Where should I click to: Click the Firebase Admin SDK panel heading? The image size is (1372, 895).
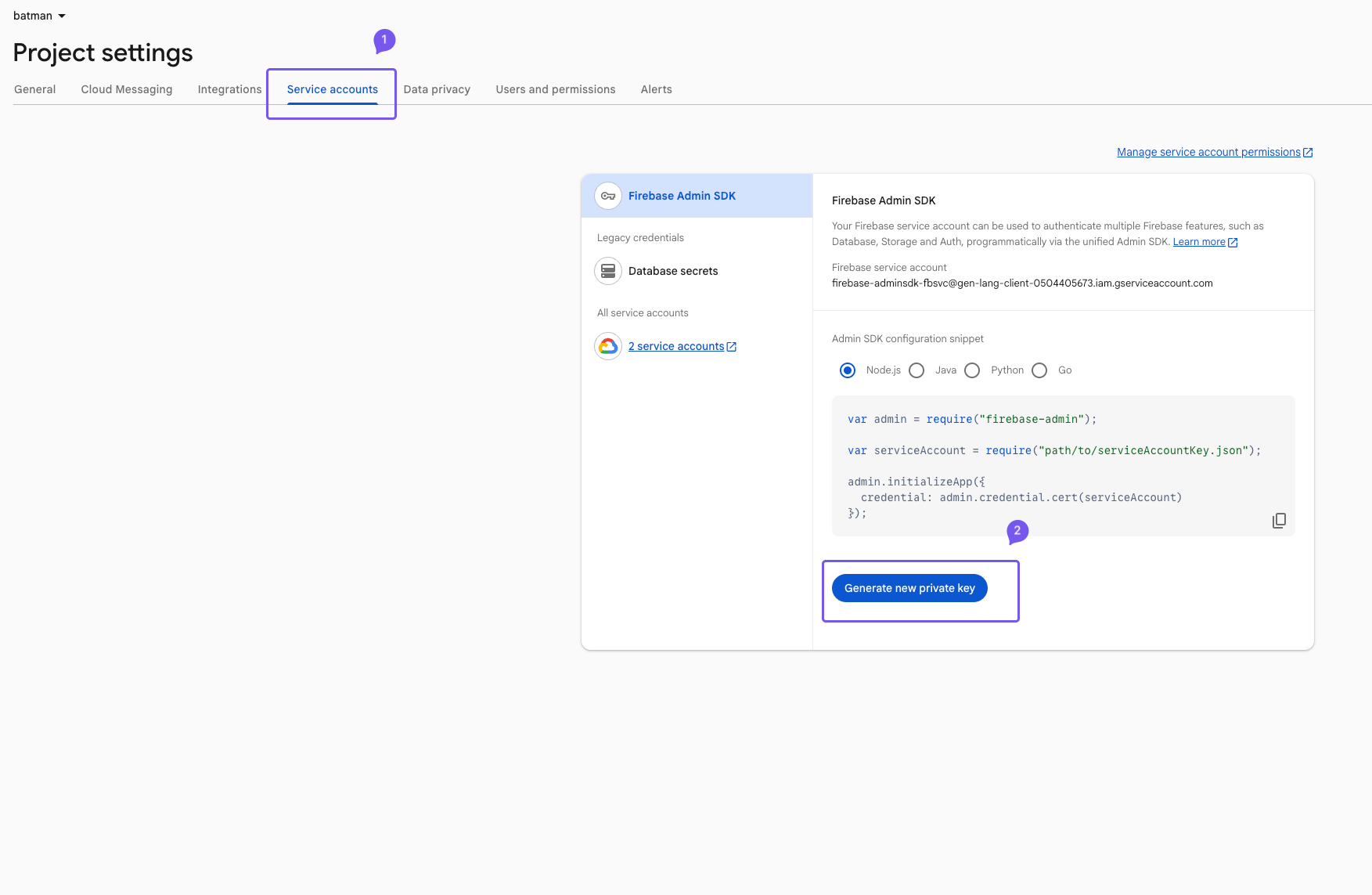click(884, 200)
